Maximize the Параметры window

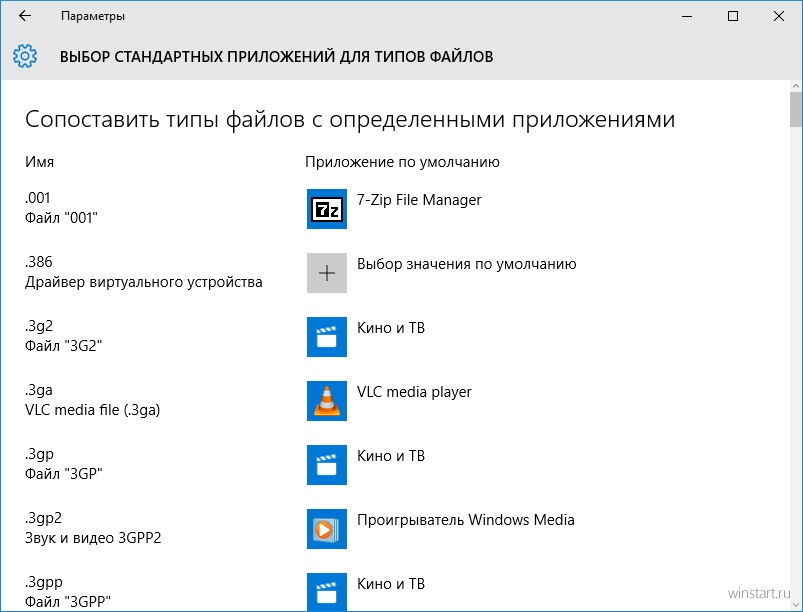click(733, 16)
